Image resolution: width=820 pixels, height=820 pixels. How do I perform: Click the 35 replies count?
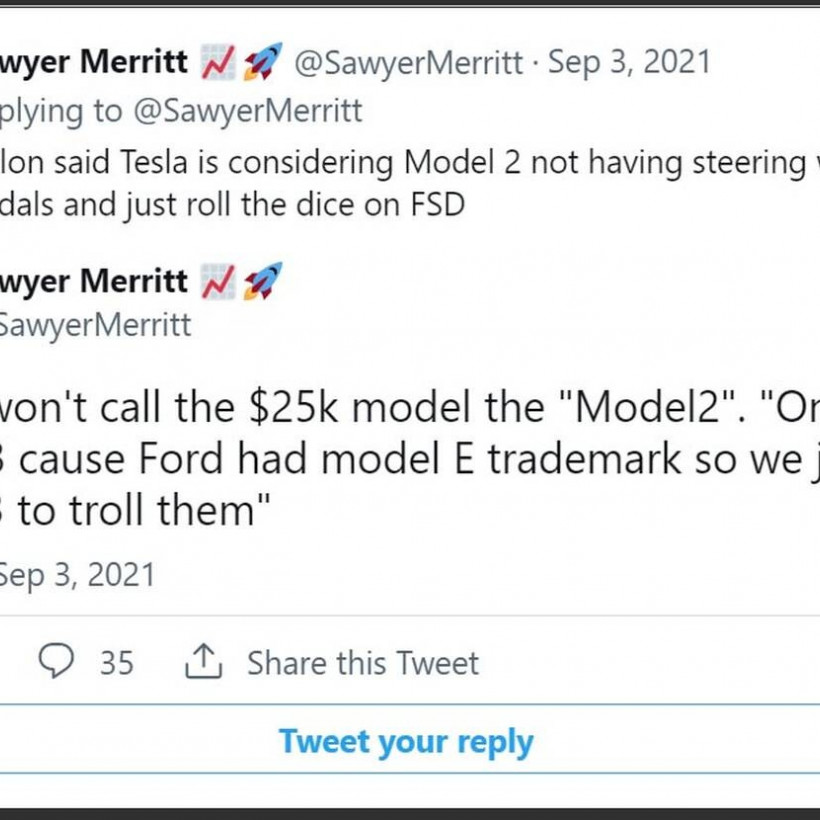pyautogui.click(x=116, y=662)
